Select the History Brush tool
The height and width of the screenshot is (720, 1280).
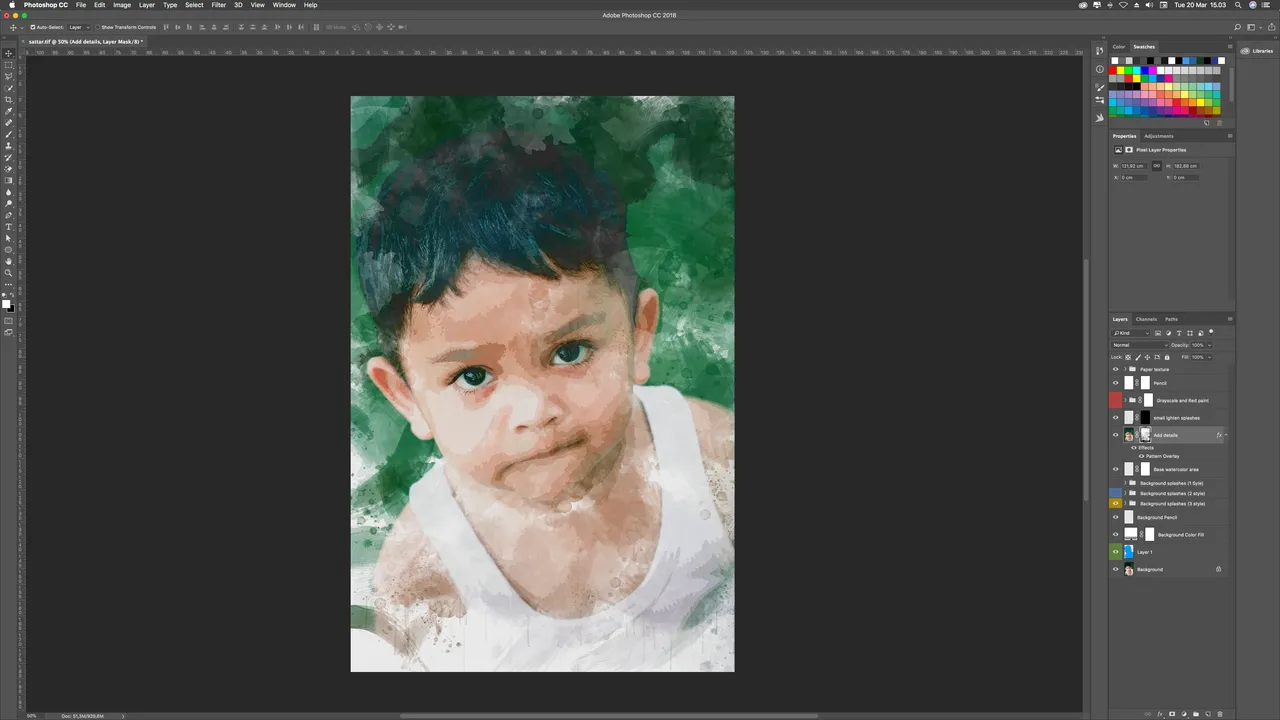(9, 157)
